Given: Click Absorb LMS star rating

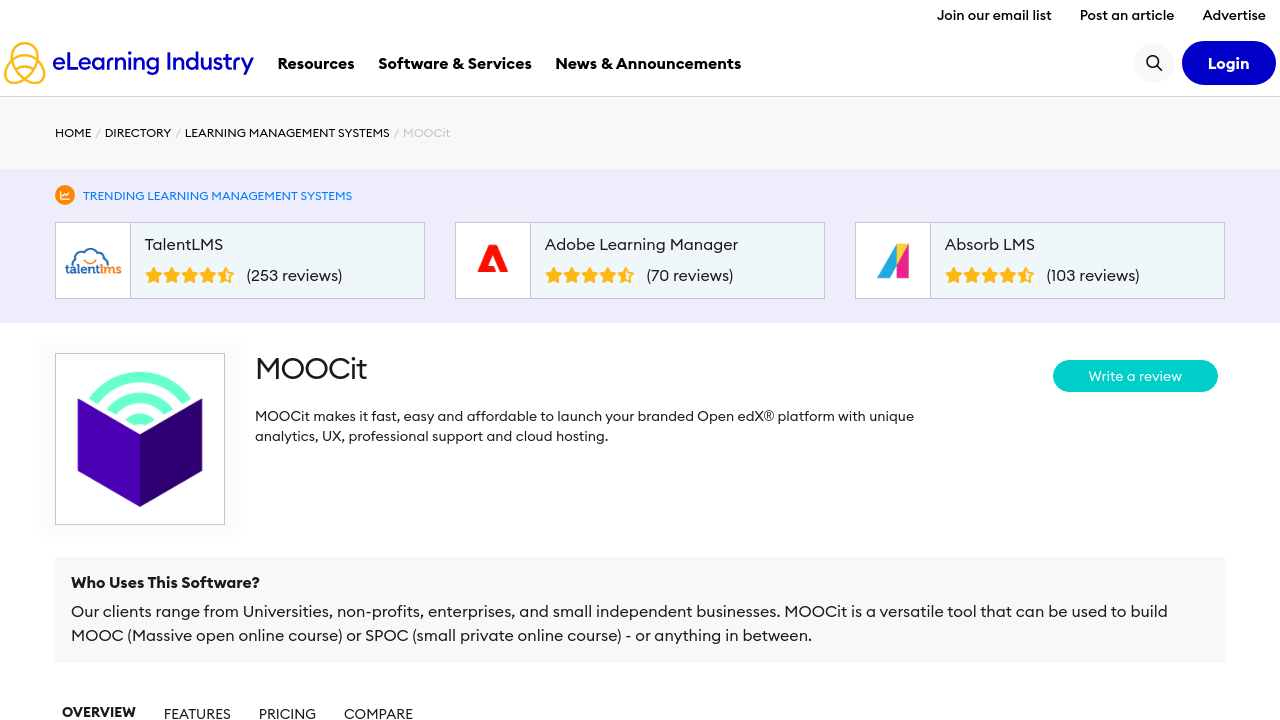Looking at the screenshot, I should 990,276.
